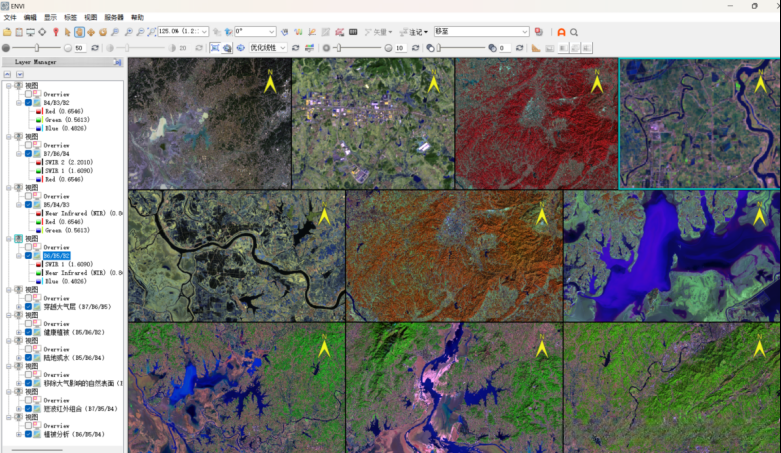Select the red location pin tool

(x=54, y=32)
